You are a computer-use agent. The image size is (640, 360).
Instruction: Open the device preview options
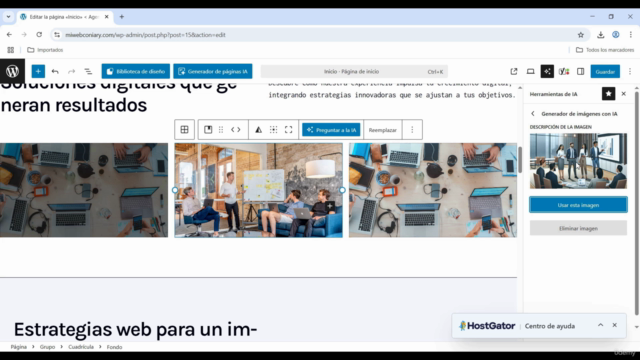point(531,71)
